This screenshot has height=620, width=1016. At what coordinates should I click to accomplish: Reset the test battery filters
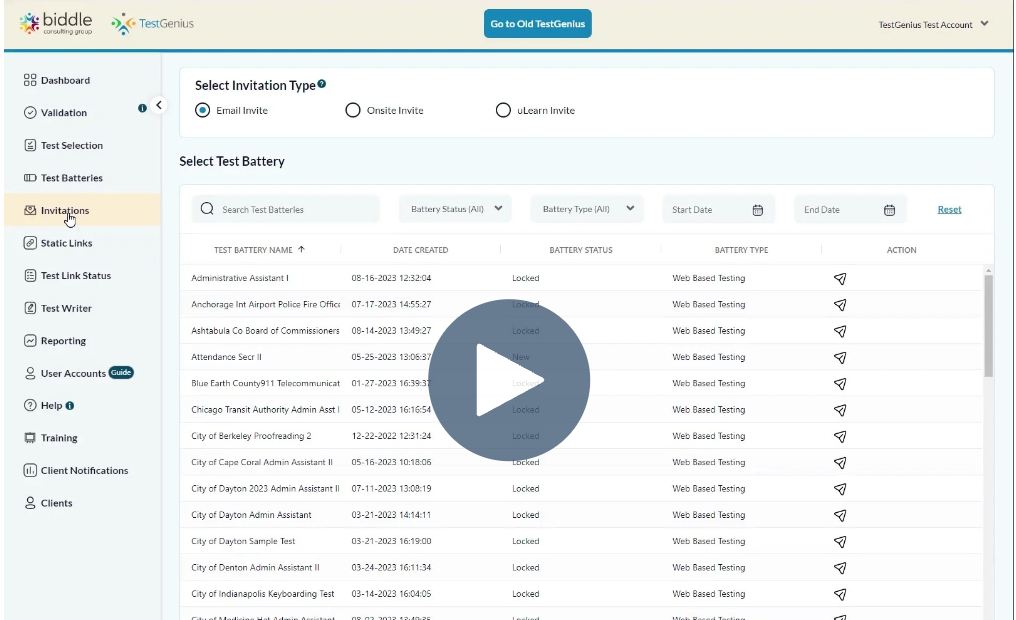click(x=948, y=209)
